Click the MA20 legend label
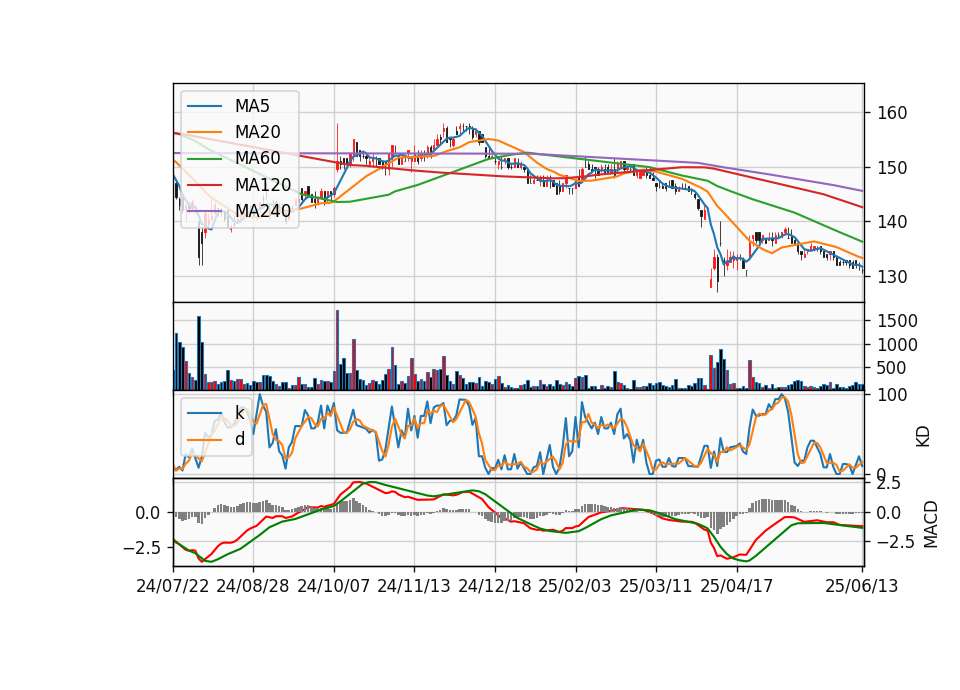 (x=257, y=132)
